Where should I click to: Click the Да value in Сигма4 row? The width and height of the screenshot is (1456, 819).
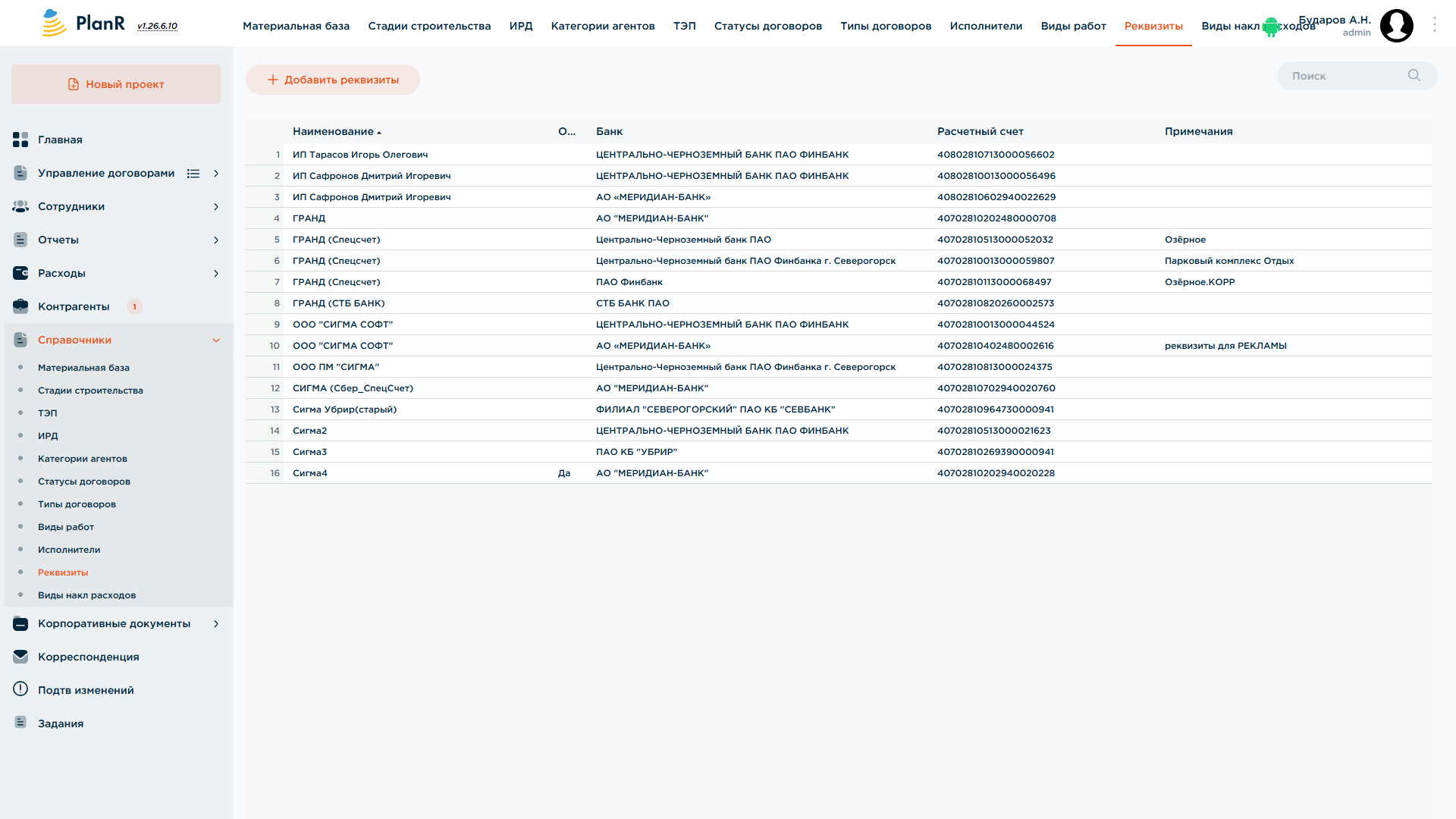click(x=564, y=473)
